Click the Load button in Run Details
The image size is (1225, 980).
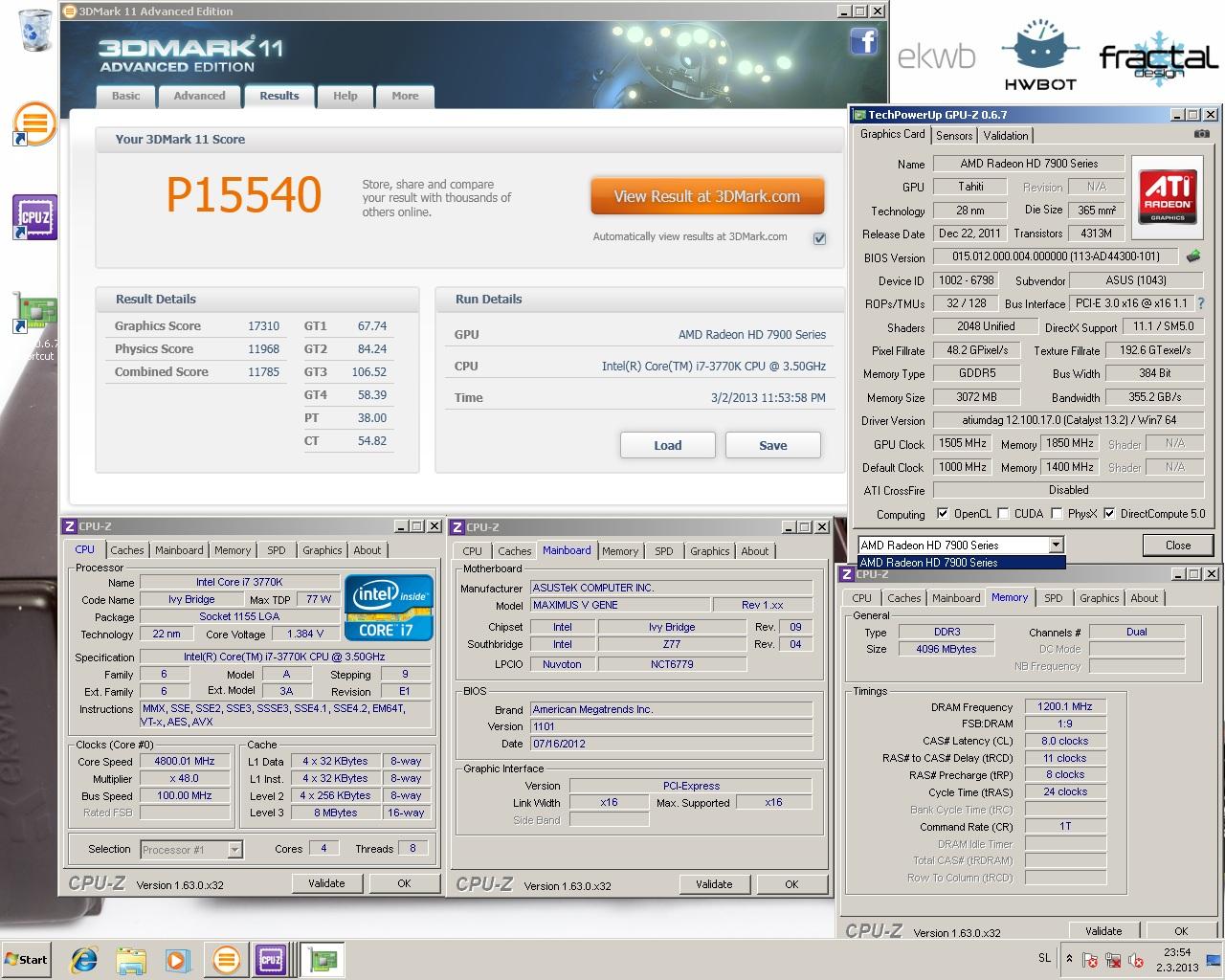pos(668,445)
